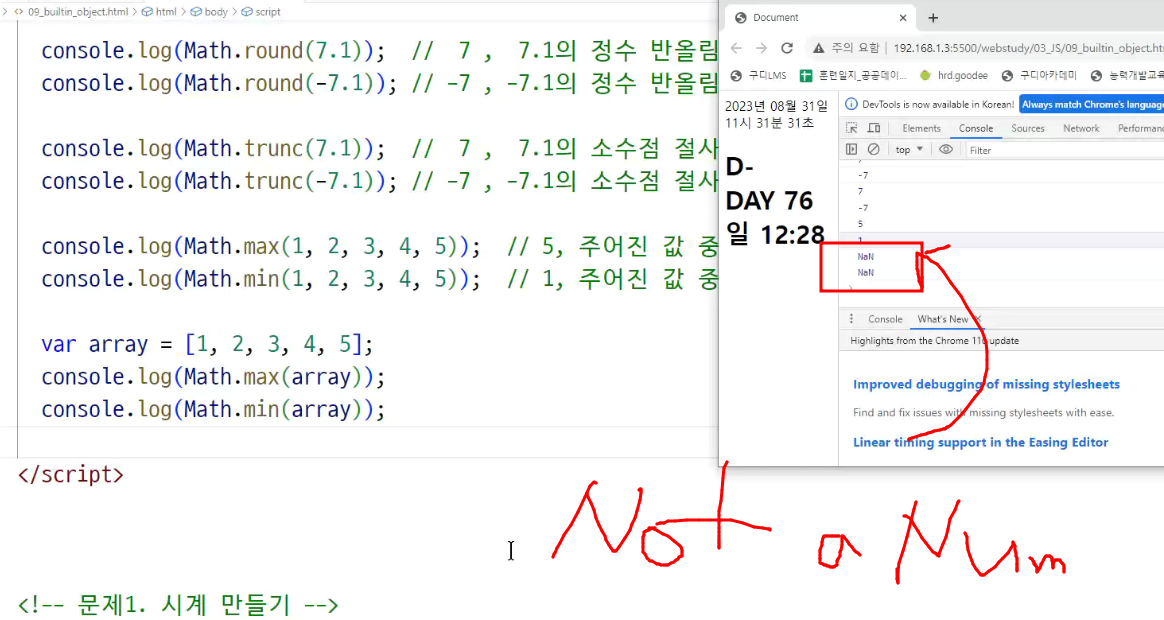Show the console sidebar
The height and width of the screenshot is (620, 1164).
[851, 149]
